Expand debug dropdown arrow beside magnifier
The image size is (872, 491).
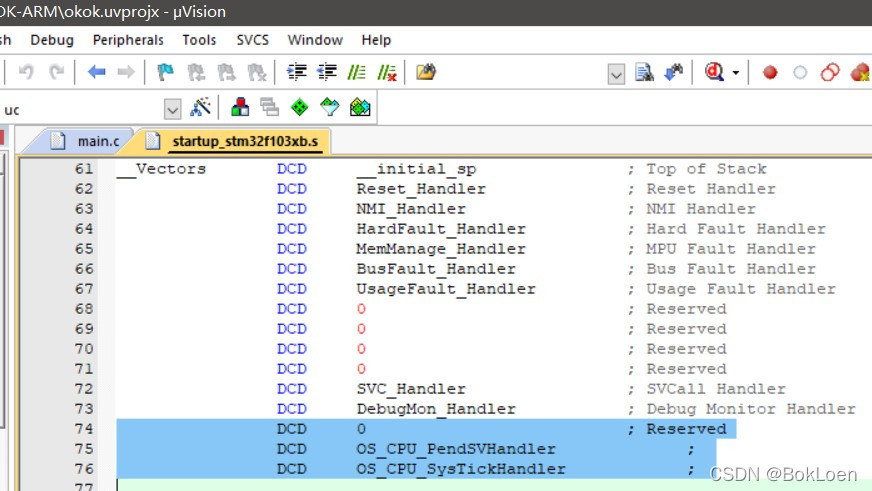click(736, 73)
